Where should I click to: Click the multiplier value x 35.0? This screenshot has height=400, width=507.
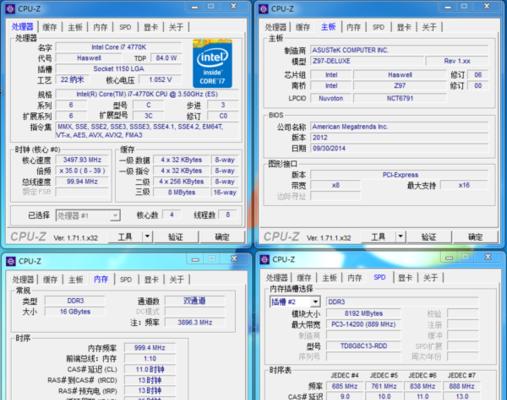(82, 171)
